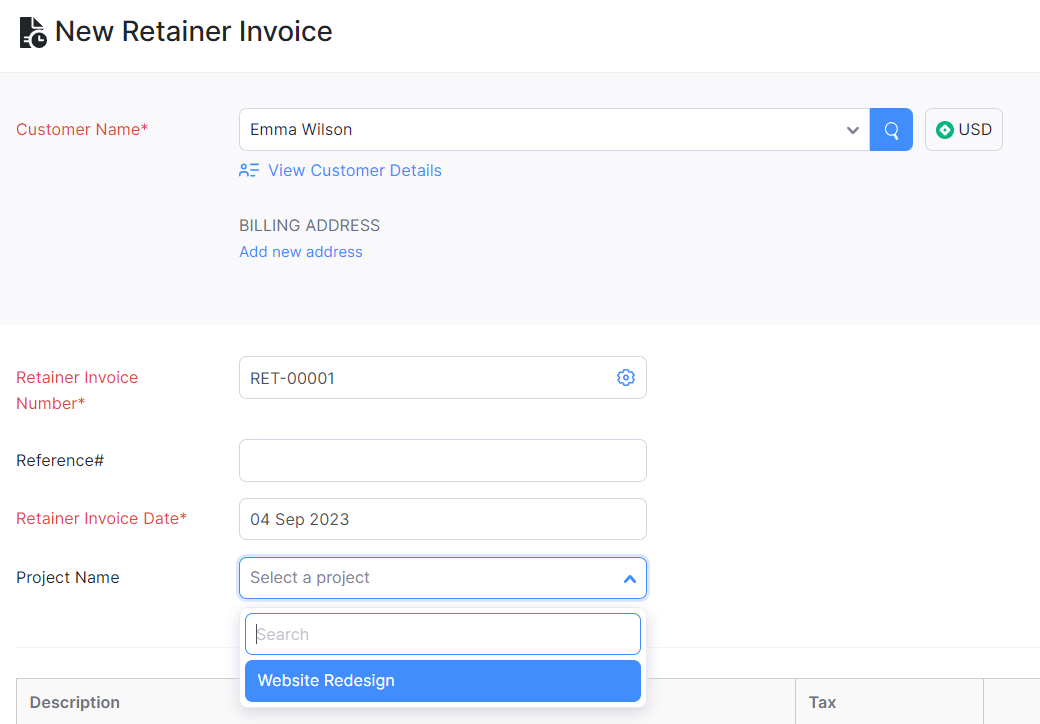Expand the Customer Name dropdown arrow
1040x724 pixels.
pyautogui.click(x=852, y=130)
